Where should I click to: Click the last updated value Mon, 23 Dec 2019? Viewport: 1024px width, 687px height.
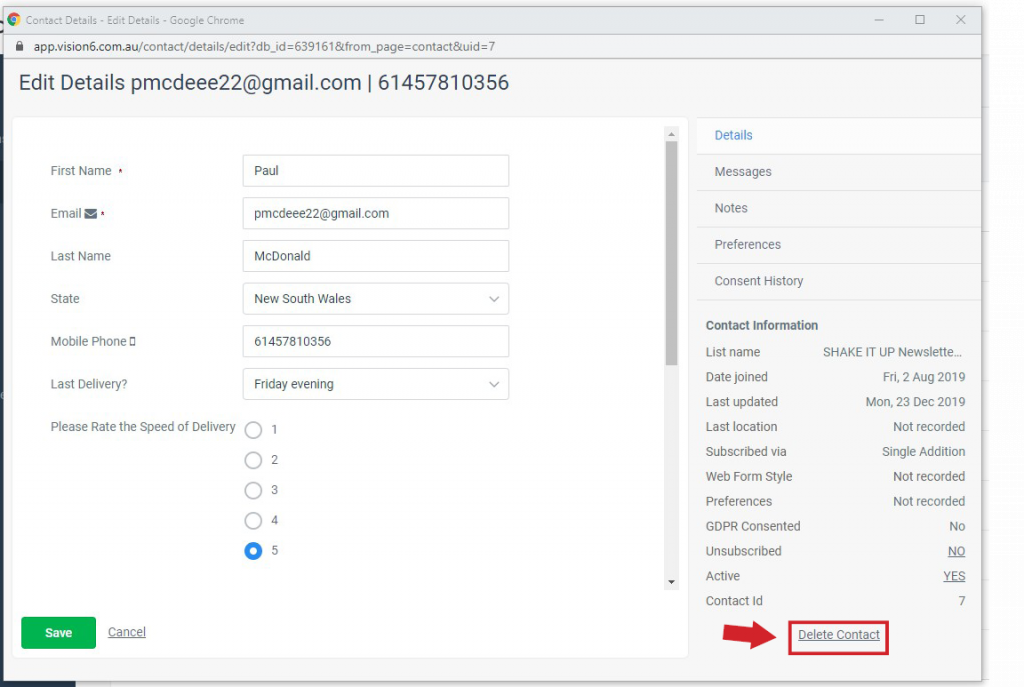coord(915,402)
